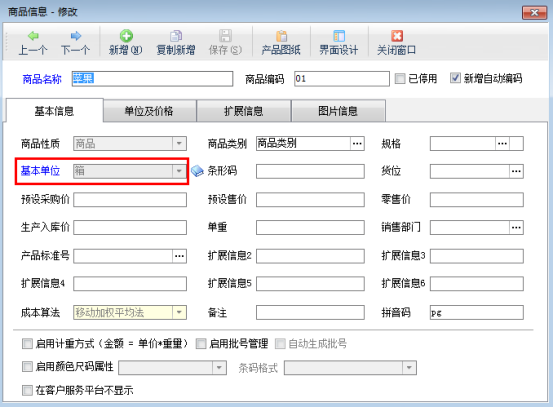Open 界面设计 layout designer icon
This screenshot has height=408, width=554.
[339, 36]
